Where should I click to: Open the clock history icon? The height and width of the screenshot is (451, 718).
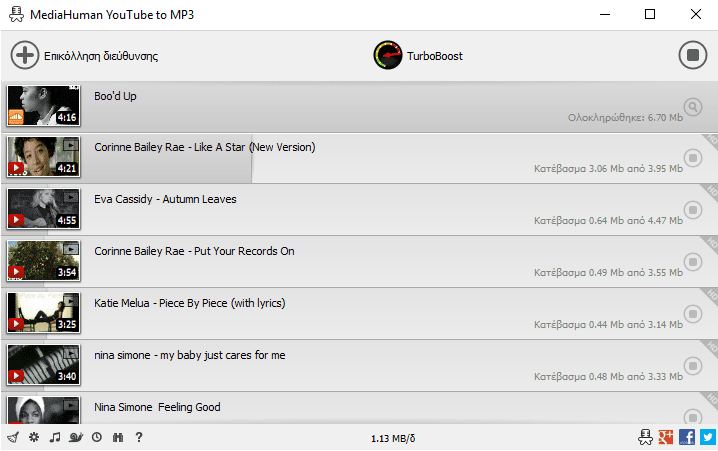pos(97,437)
